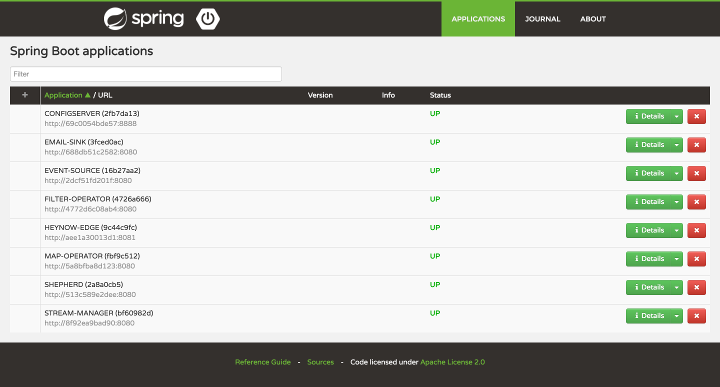Expand Details dropdown arrow for SHEPHERD
Screen dimensions: 720x387
coord(676,287)
